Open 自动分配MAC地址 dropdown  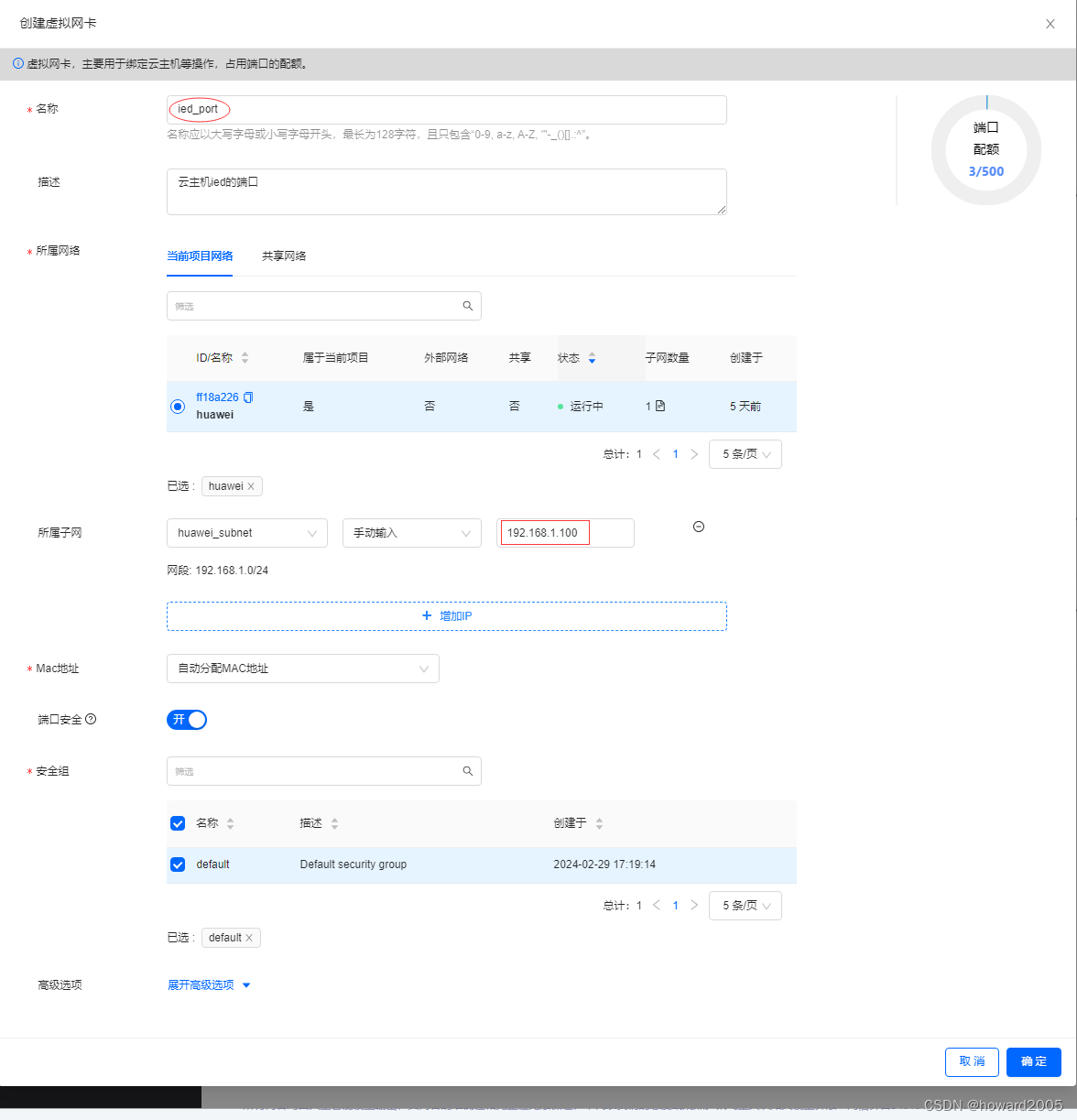(303, 669)
